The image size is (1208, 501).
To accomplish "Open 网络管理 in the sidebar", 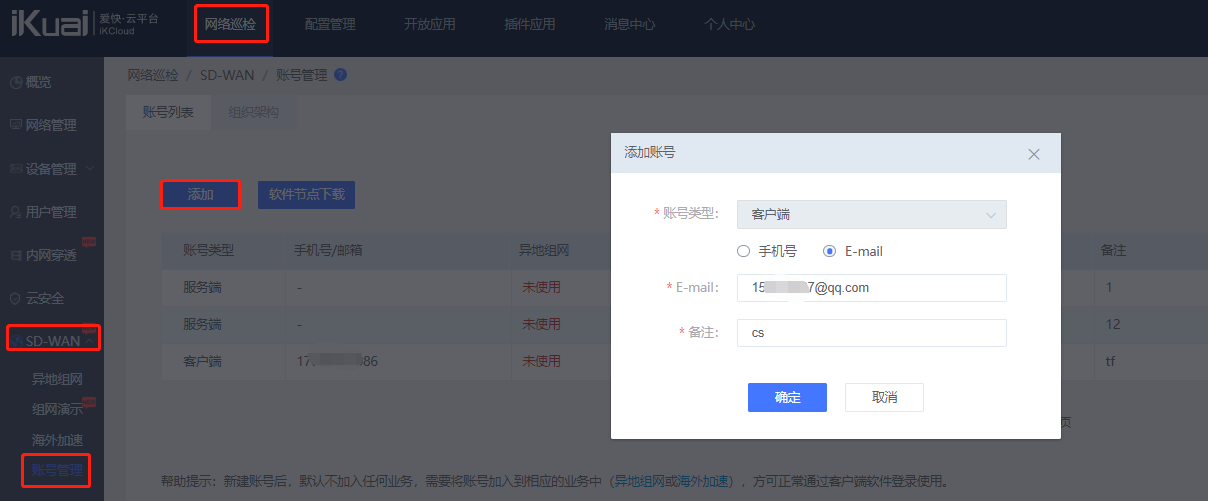I will coord(51,125).
